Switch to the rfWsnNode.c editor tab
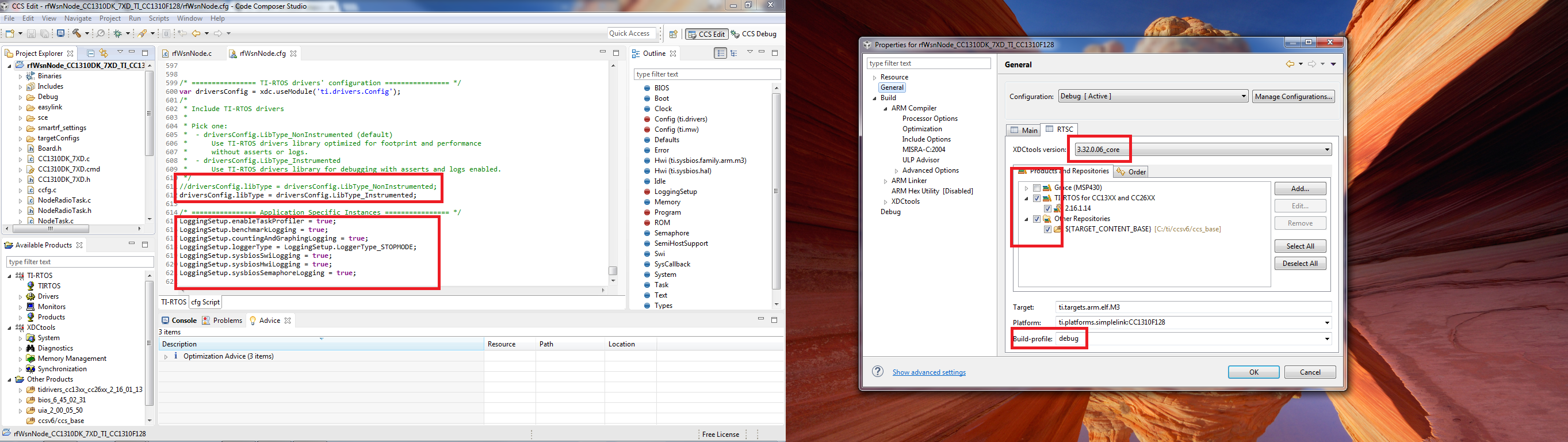The height and width of the screenshot is (442, 1568). click(x=187, y=54)
